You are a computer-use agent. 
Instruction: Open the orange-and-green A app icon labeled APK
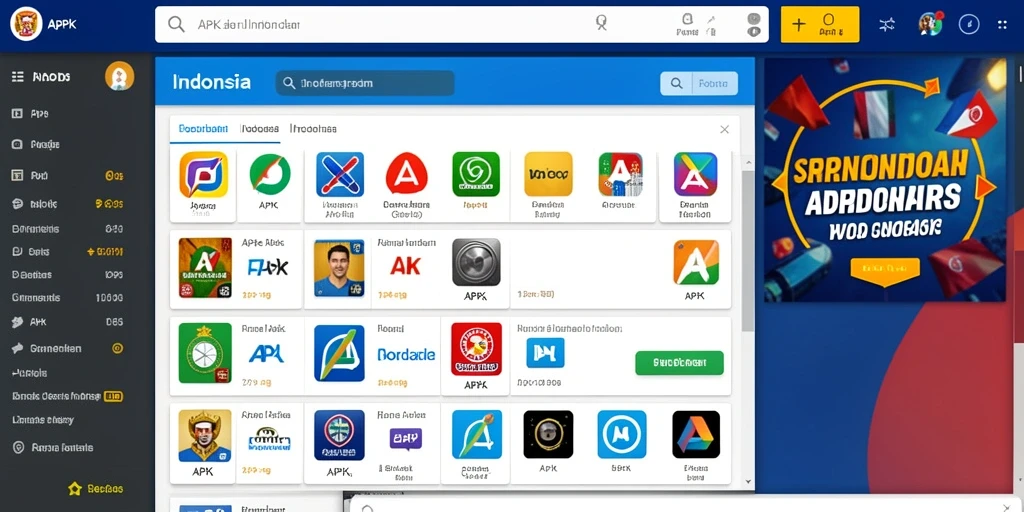click(x=696, y=262)
